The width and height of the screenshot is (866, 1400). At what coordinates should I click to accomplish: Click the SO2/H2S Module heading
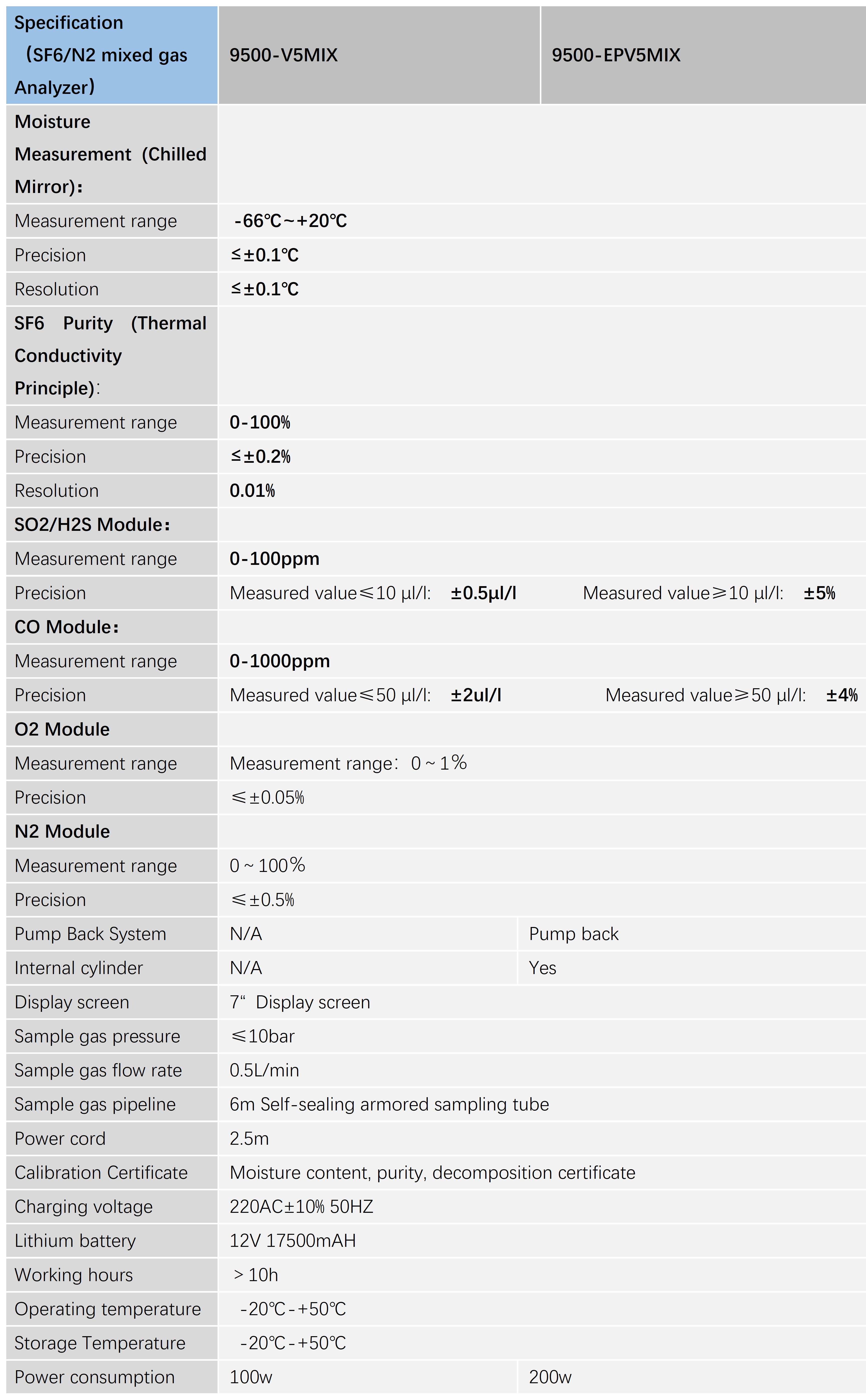92,525
